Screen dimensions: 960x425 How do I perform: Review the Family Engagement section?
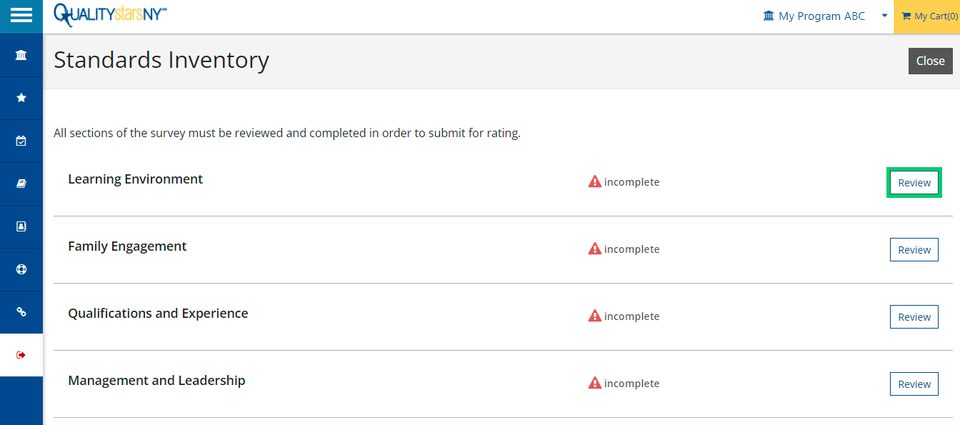914,250
